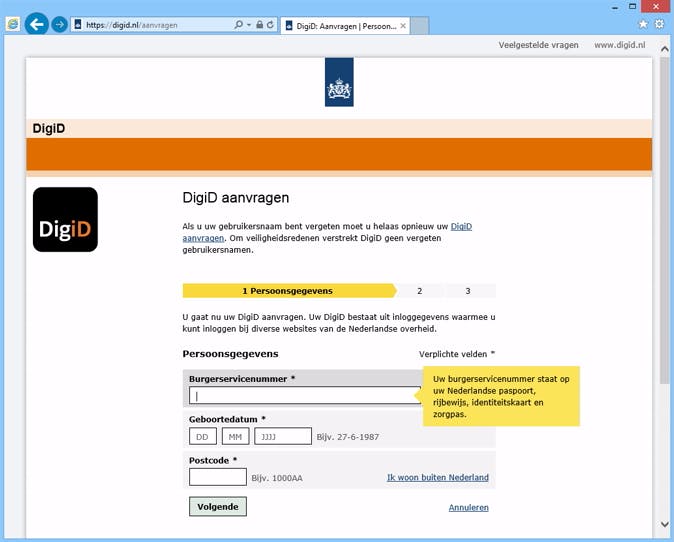Minimize the browser window
The width and height of the screenshot is (674, 542).
[x=615, y=6]
